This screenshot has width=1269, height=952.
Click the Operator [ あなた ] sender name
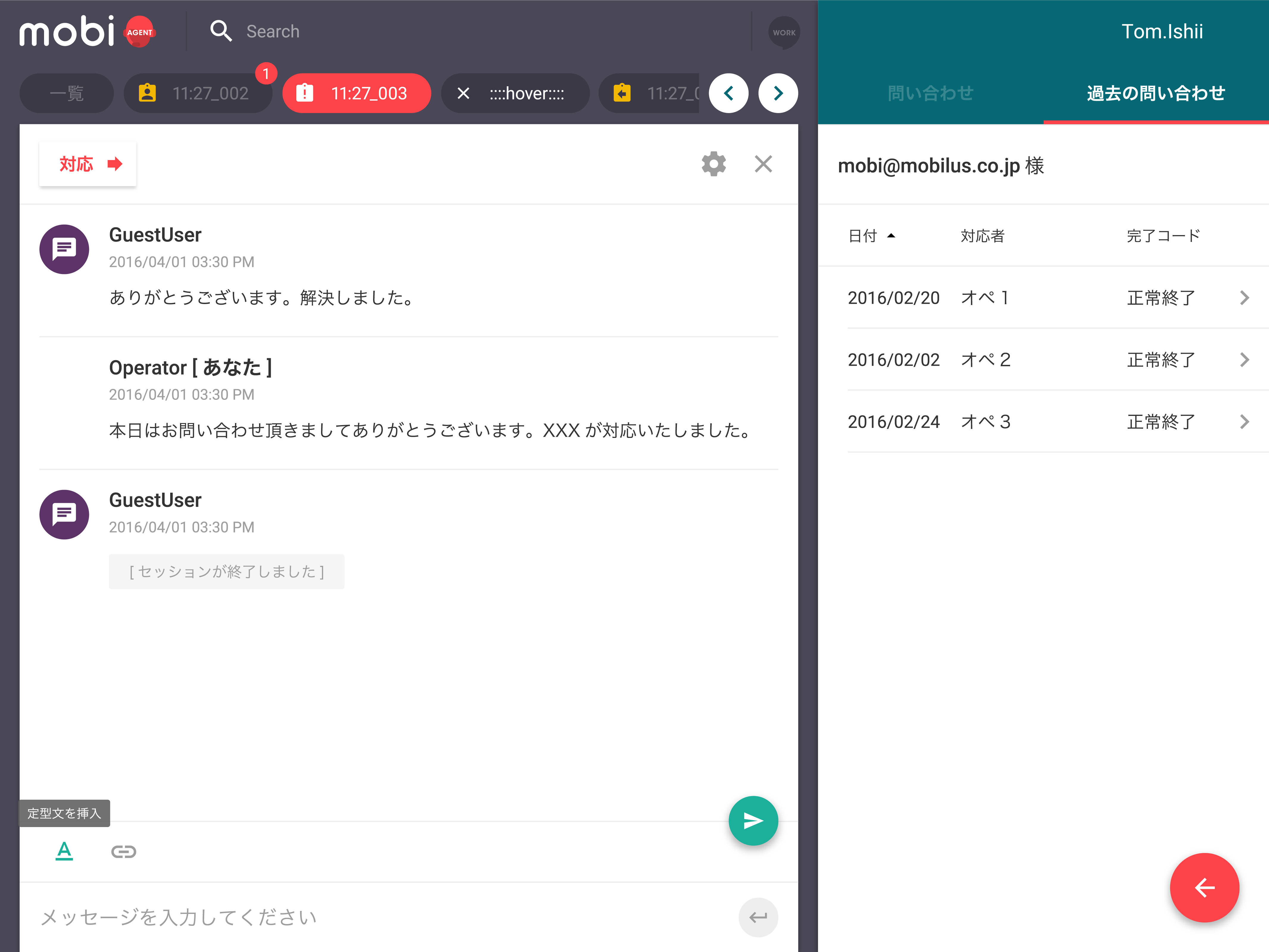190,367
